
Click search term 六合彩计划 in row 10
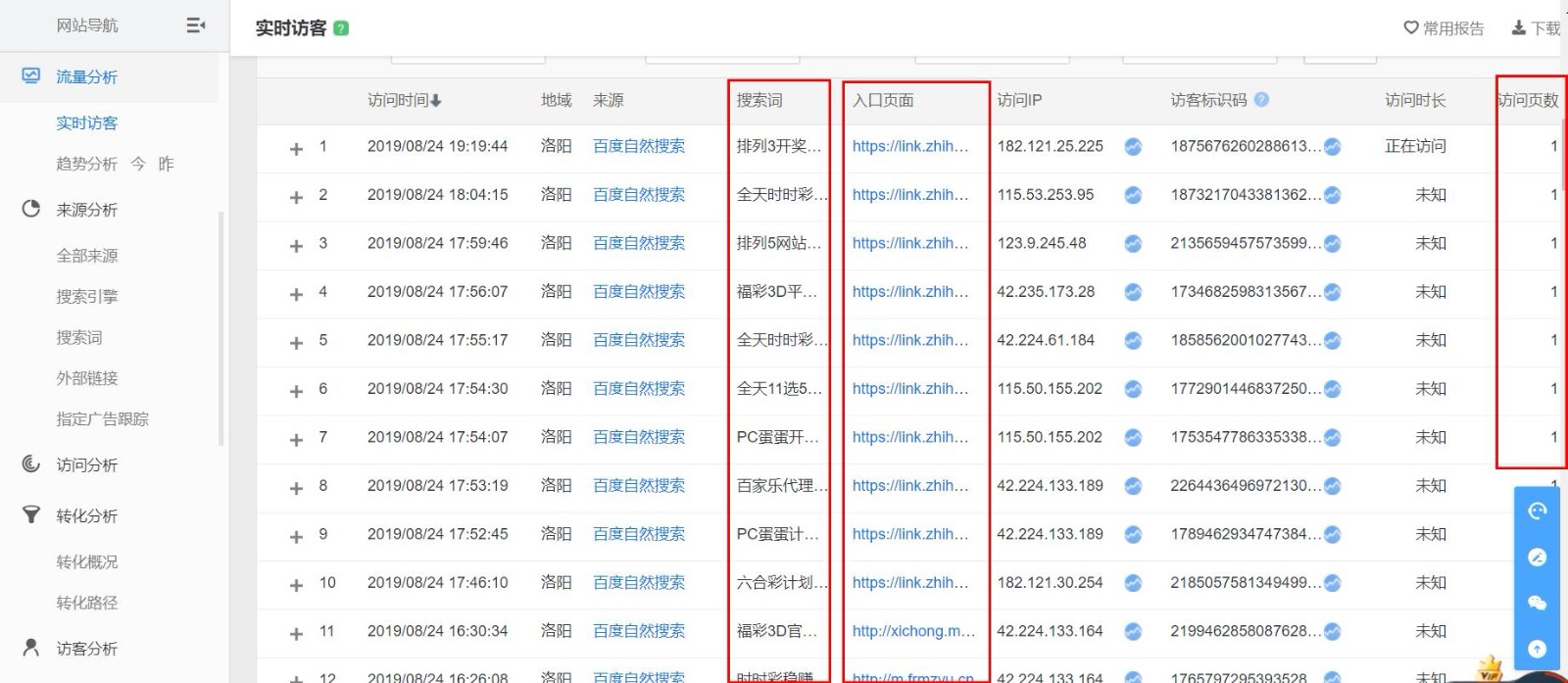coord(782,583)
